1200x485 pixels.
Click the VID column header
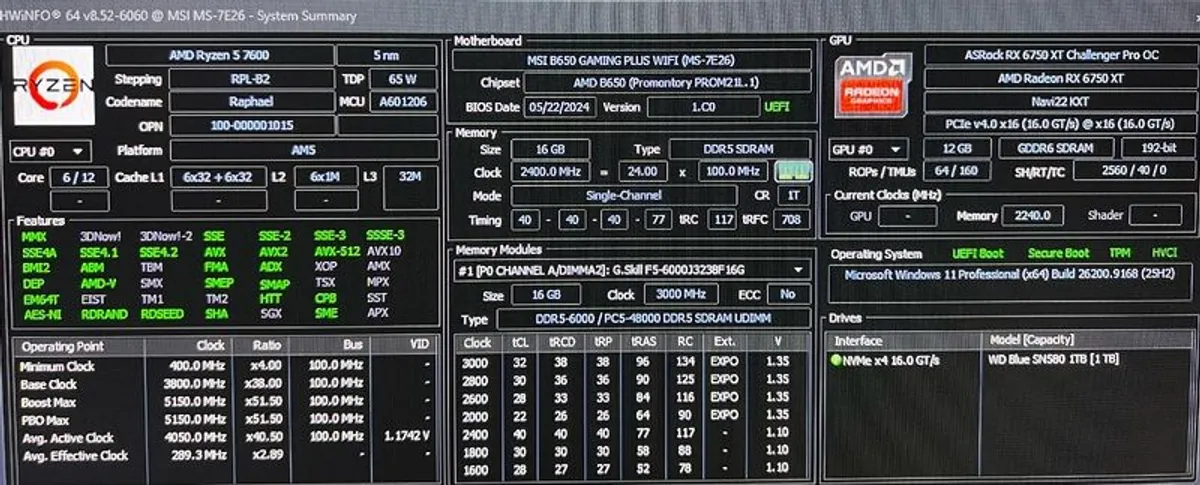(406, 346)
